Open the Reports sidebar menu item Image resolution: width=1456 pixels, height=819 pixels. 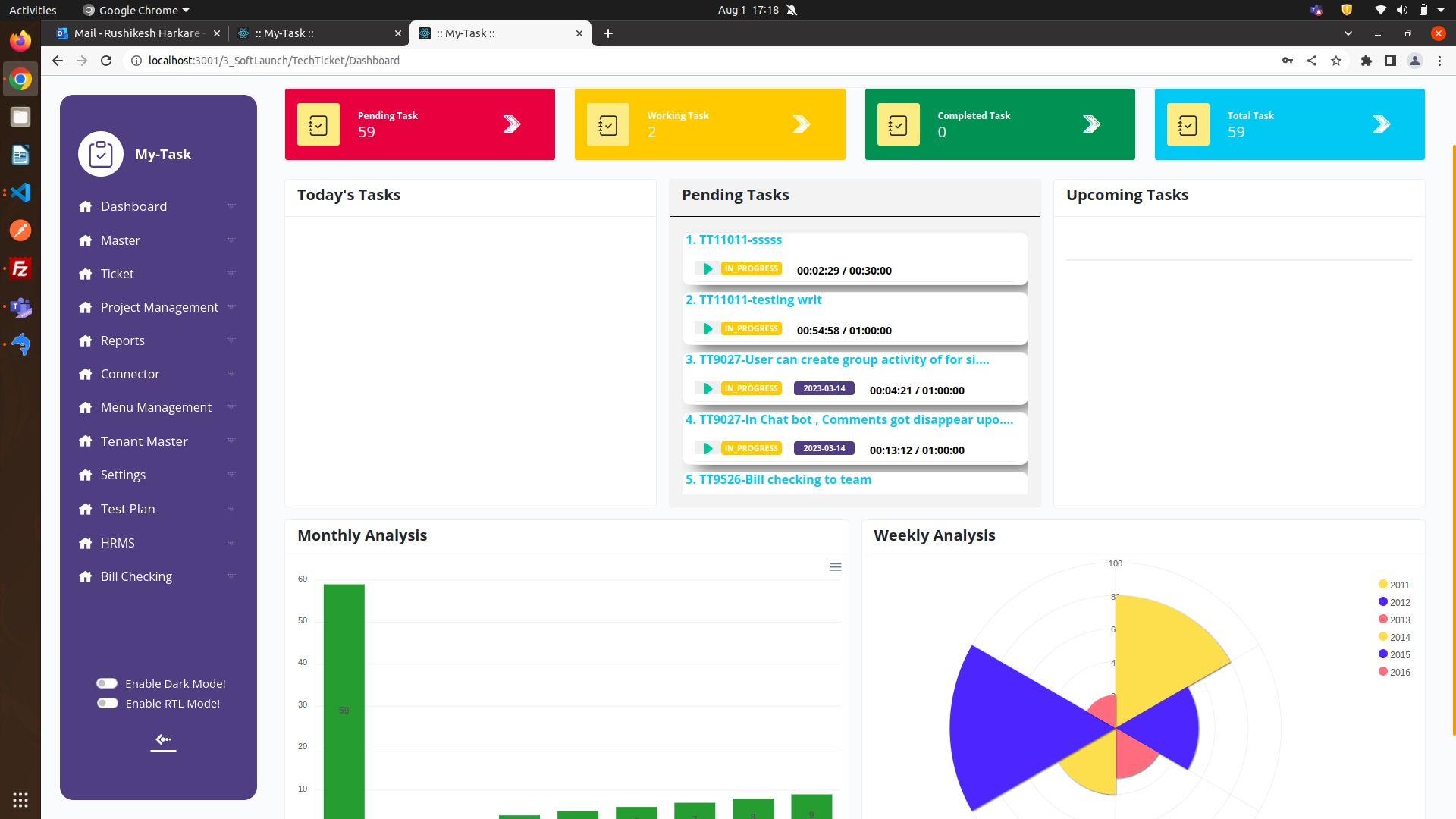158,340
